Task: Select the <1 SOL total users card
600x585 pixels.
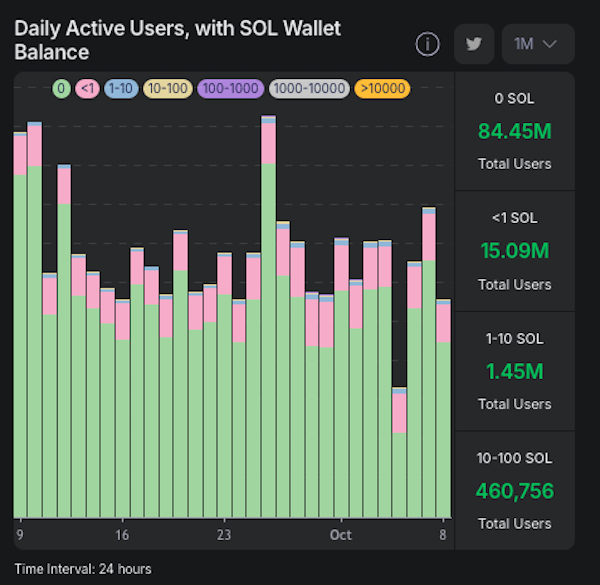Action: pos(515,251)
